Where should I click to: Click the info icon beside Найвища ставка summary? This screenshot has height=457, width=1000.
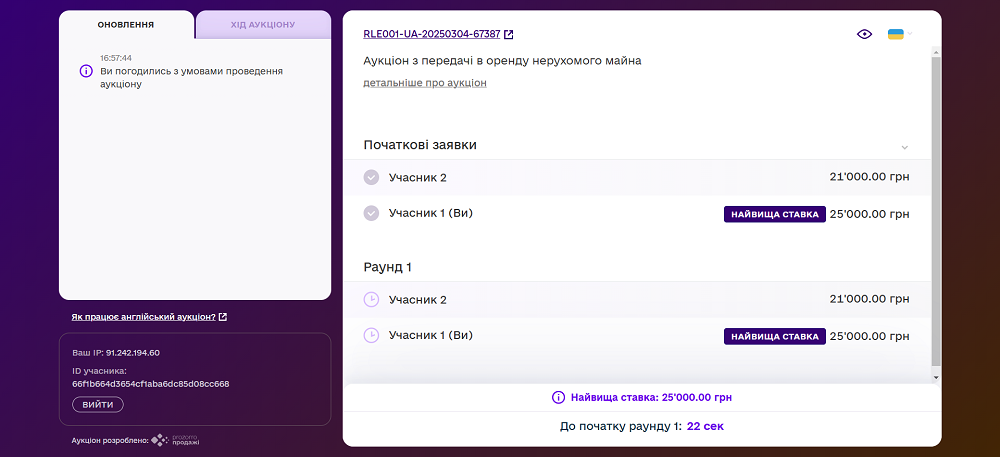[x=558, y=397]
